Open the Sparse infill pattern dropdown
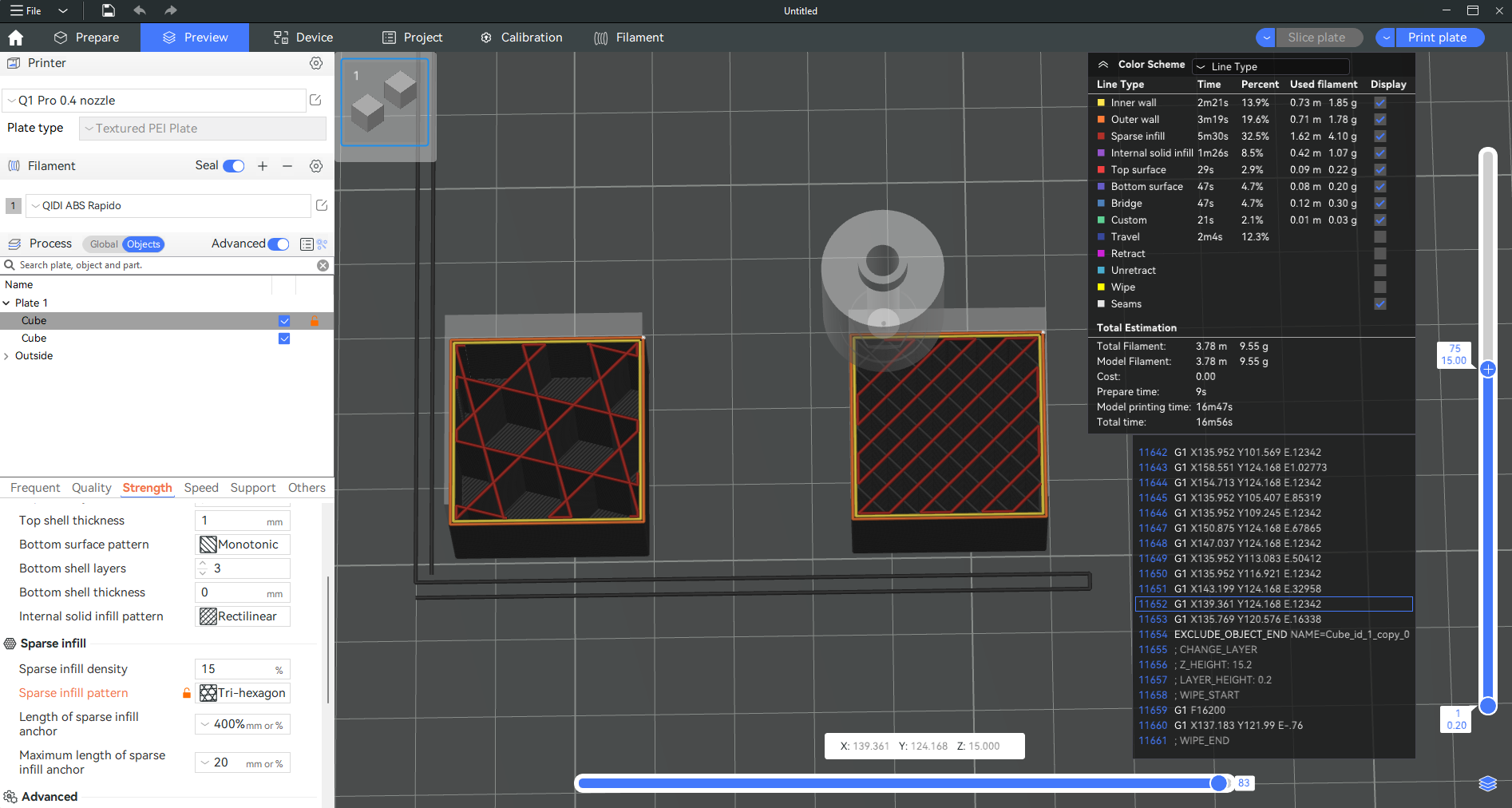Viewport: 1512px width, 808px height. tap(243, 693)
